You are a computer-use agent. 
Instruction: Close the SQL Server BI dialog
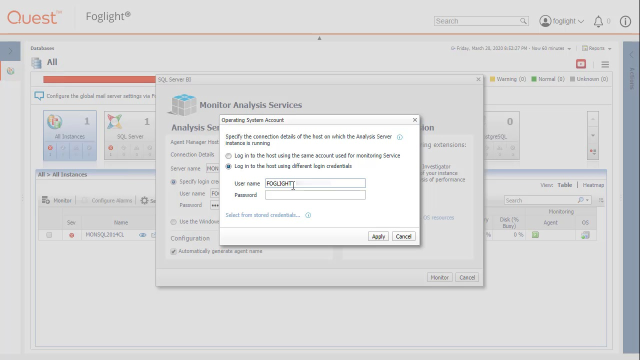click(478, 80)
